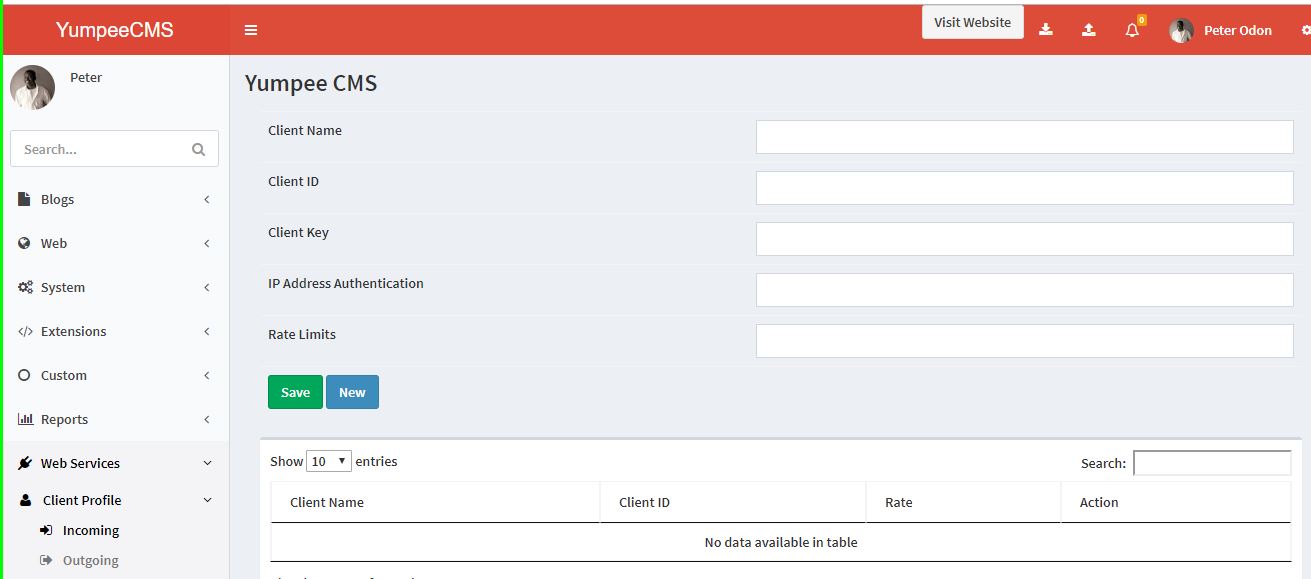1311x579 pixels.
Task: Click the Extensions code icon
Action: tap(25, 331)
